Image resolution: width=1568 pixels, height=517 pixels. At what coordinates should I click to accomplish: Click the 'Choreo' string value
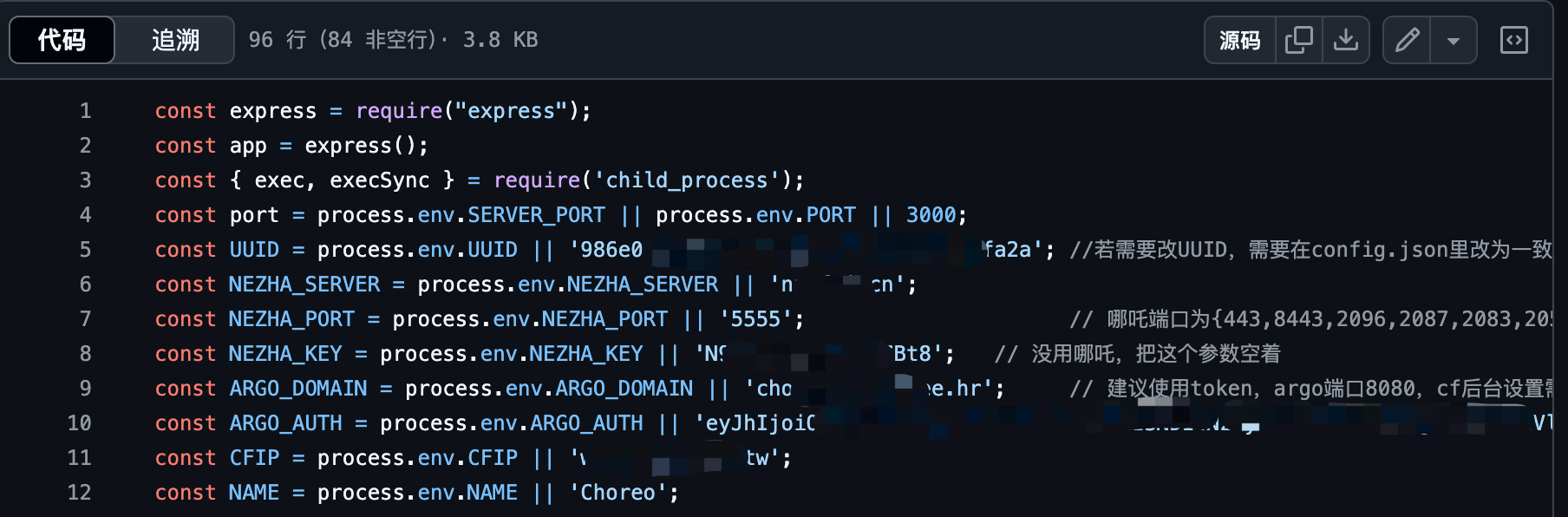pos(617,493)
